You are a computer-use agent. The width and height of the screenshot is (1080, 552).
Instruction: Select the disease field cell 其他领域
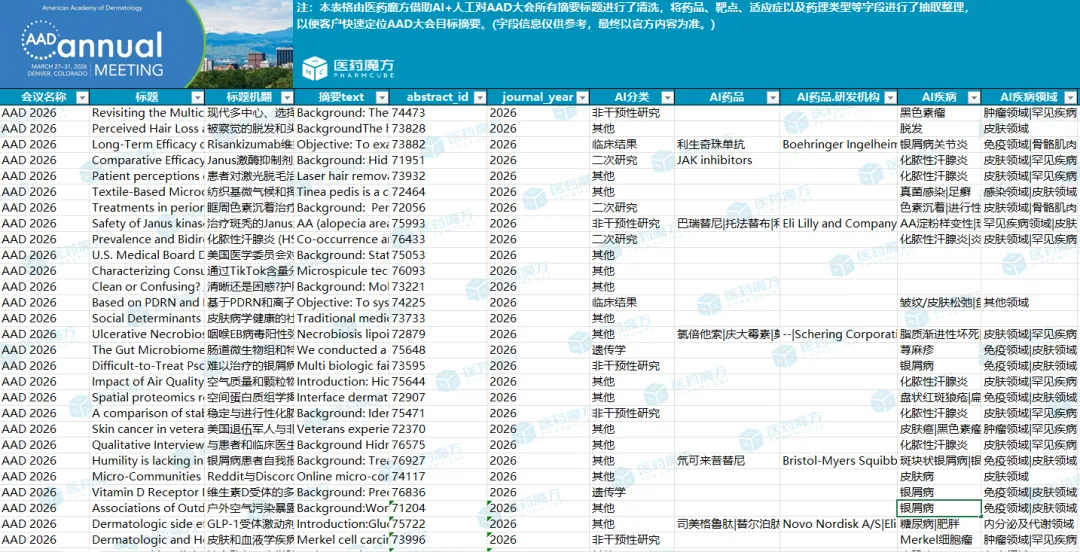point(1030,303)
